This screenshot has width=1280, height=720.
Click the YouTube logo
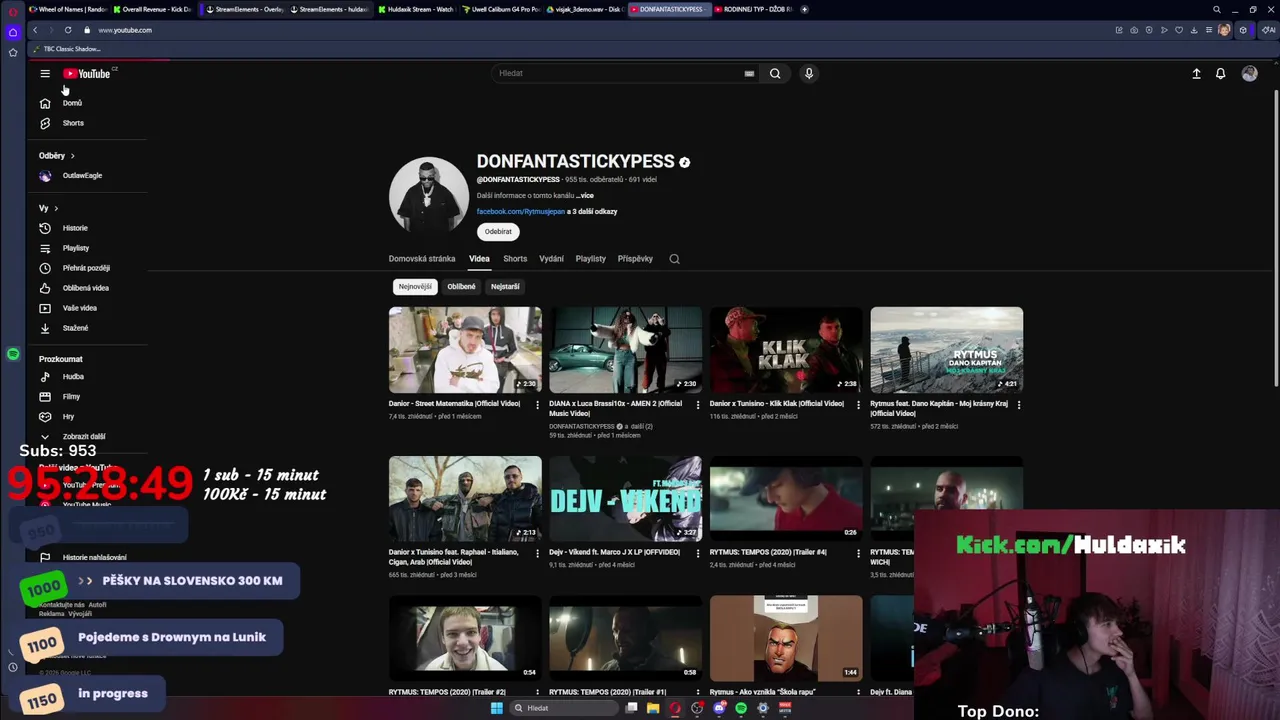coord(88,73)
